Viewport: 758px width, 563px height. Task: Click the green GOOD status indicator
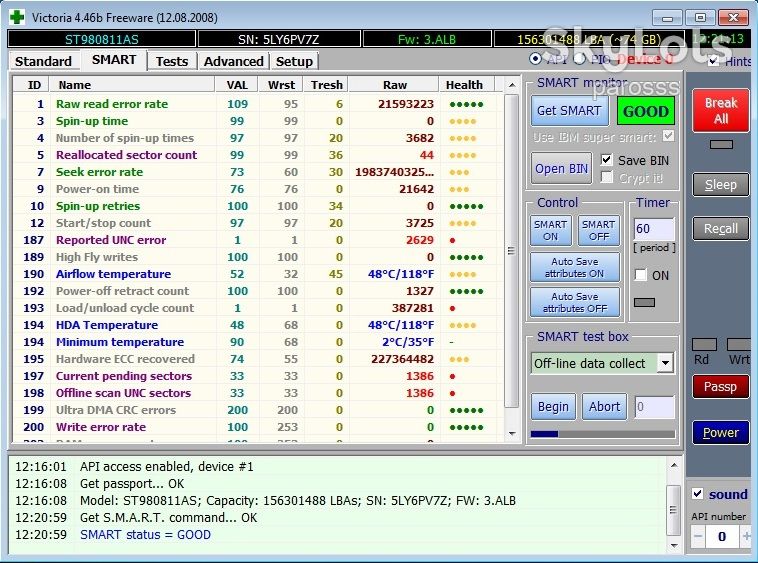[x=646, y=111]
